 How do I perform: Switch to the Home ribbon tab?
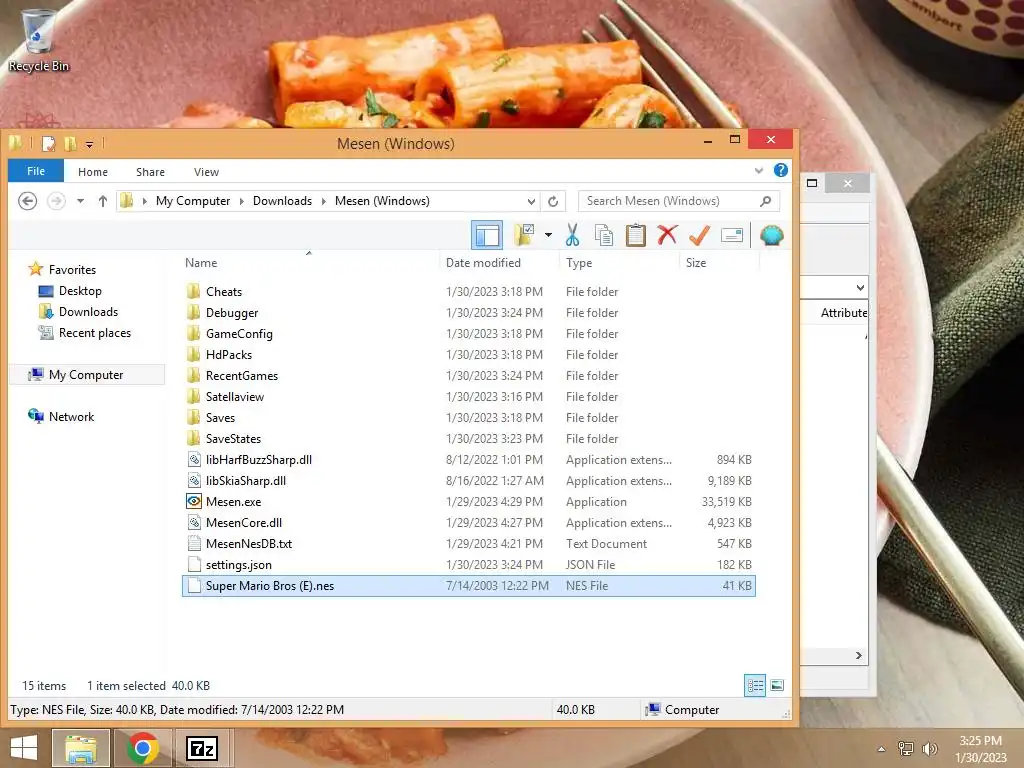tap(93, 172)
